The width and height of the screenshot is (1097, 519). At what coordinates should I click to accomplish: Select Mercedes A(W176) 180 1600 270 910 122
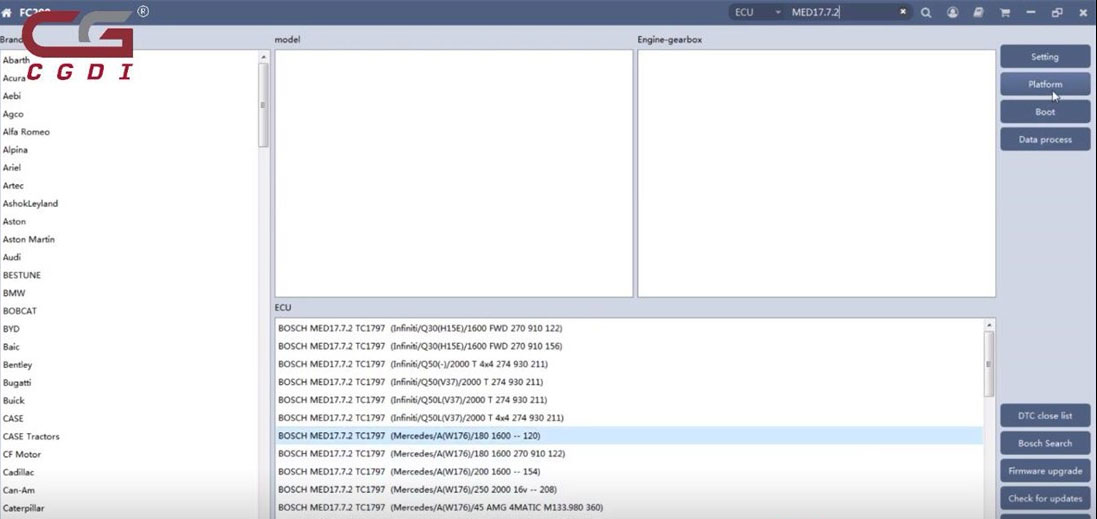point(629,453)
